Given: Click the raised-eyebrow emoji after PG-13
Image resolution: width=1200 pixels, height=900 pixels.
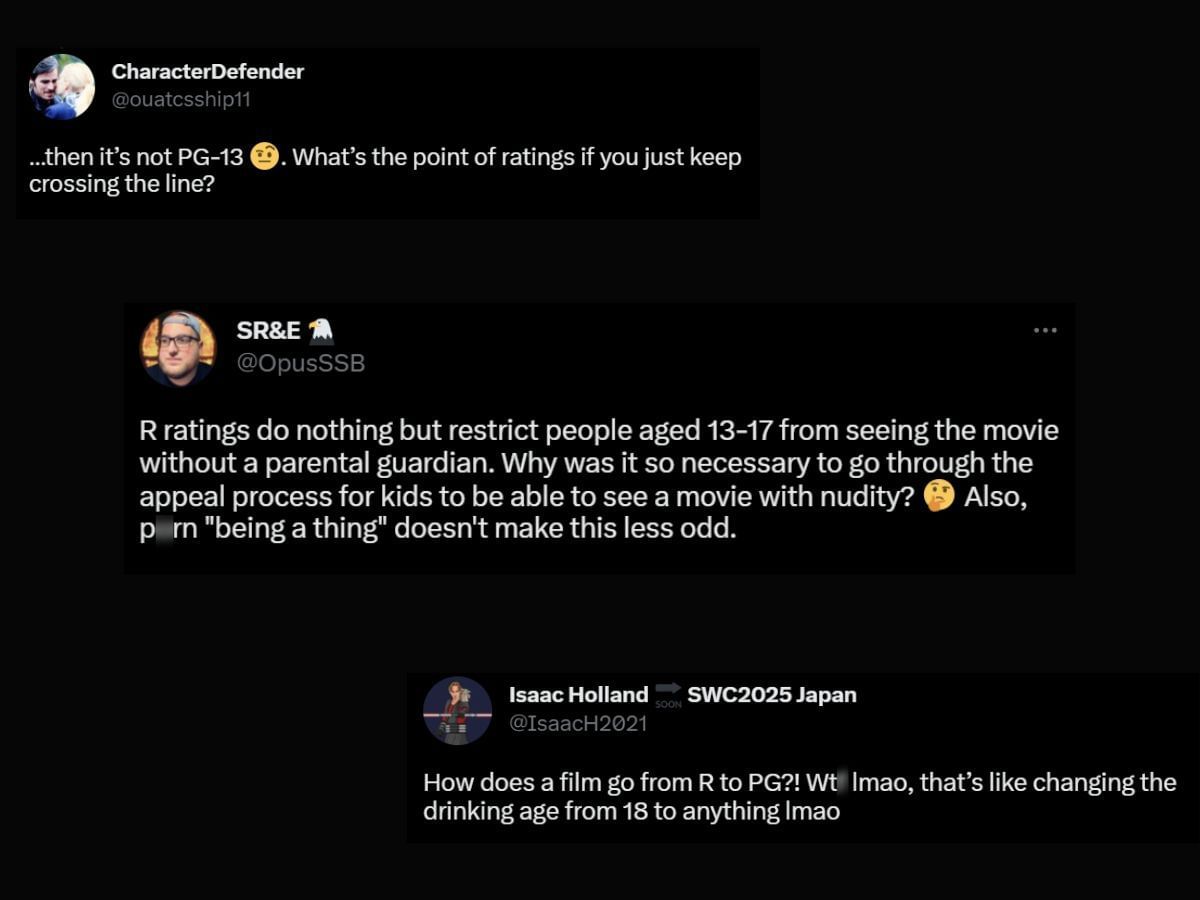Looking at the screenshot, I should pos(264,158).
